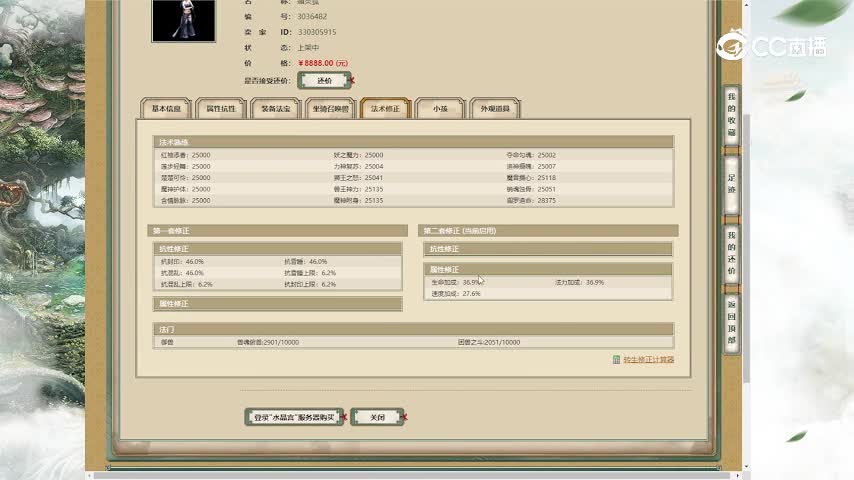Go to the 坐骑召唤兽 tab
854x480 pixels.
point(330,108)
